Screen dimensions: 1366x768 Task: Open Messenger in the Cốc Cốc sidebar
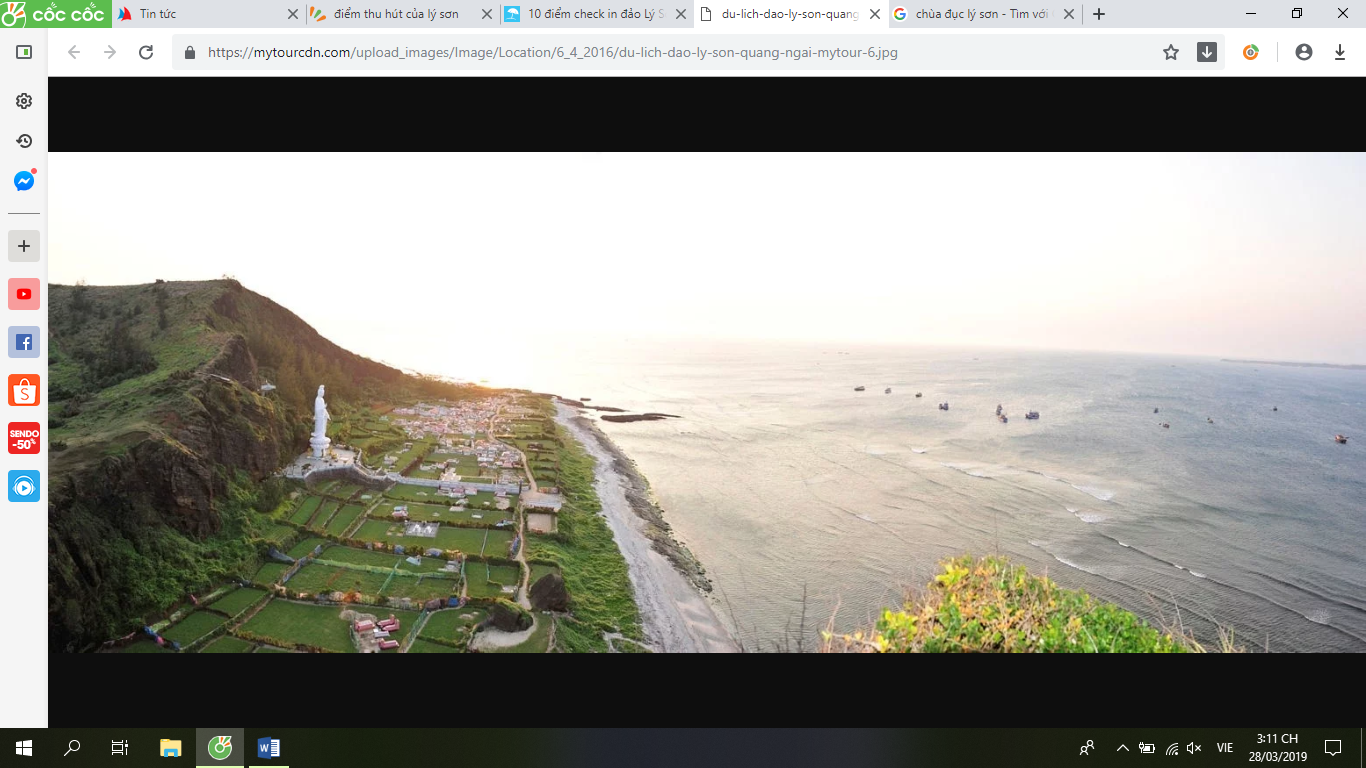click(24, 181)
